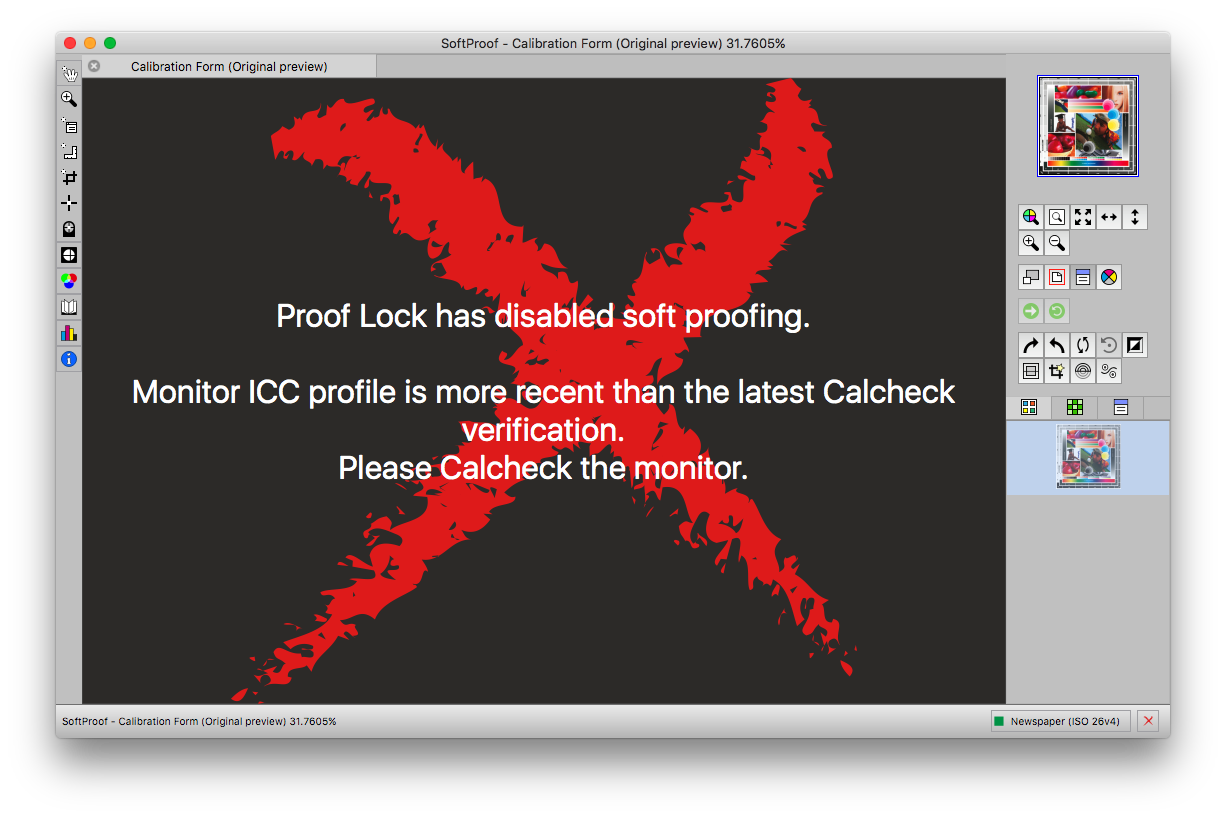Screen dimensions: 1226x818
Task: Toggle the invert negative view icon
Action: coord(1135,346)
